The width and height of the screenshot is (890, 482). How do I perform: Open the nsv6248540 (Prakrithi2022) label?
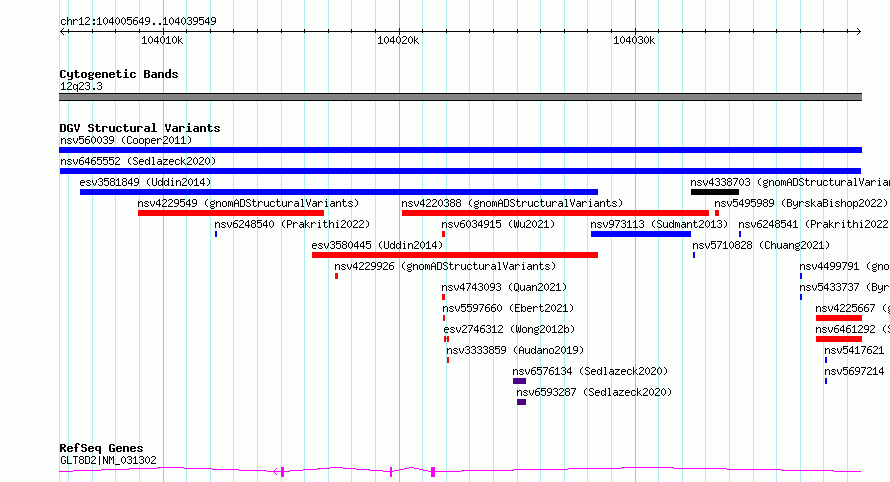click(292, 224)
